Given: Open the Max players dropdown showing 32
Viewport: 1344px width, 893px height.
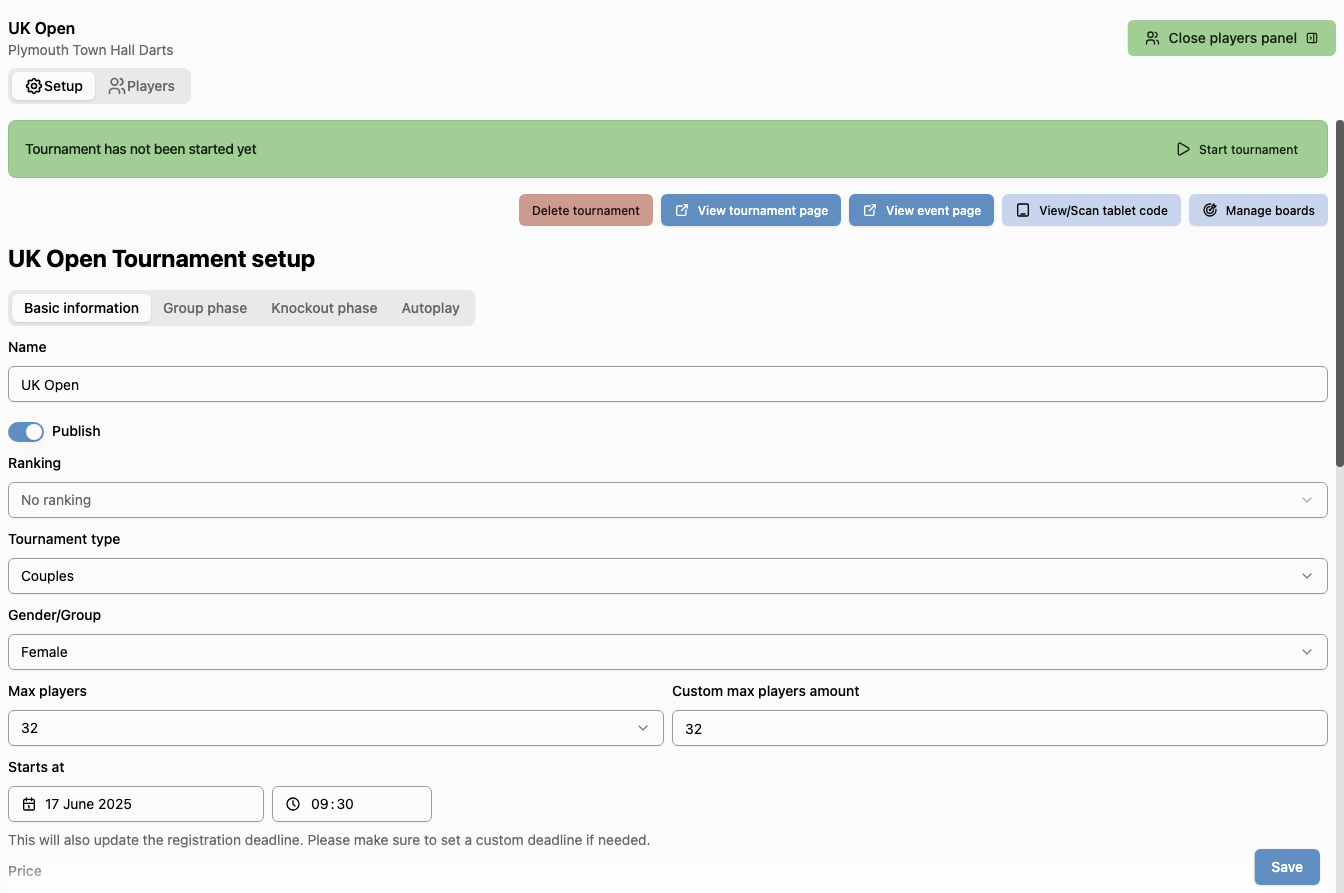Looking at the screenshot, I should click(x=336, y=728).
